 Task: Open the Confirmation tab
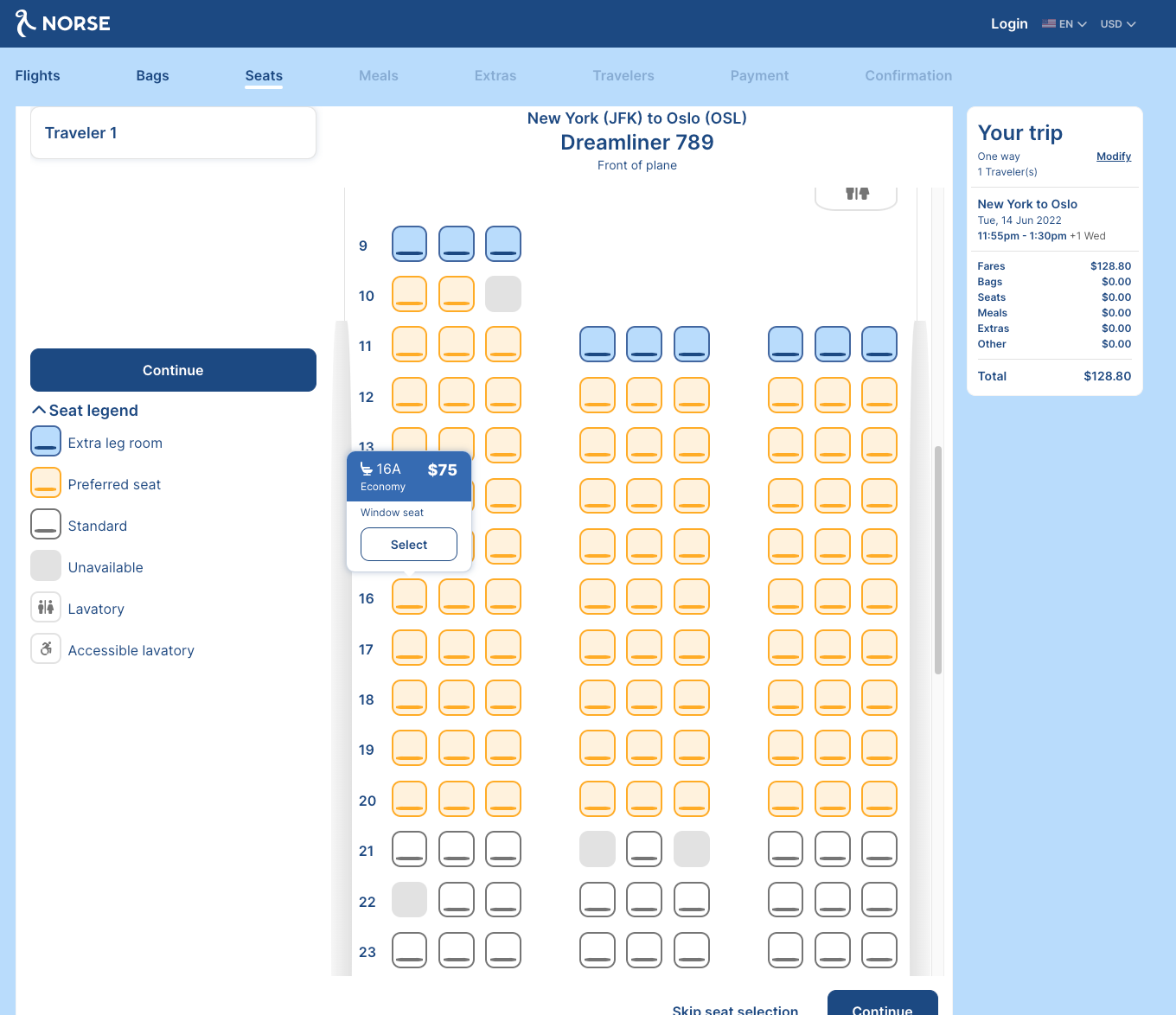[909, 76]
